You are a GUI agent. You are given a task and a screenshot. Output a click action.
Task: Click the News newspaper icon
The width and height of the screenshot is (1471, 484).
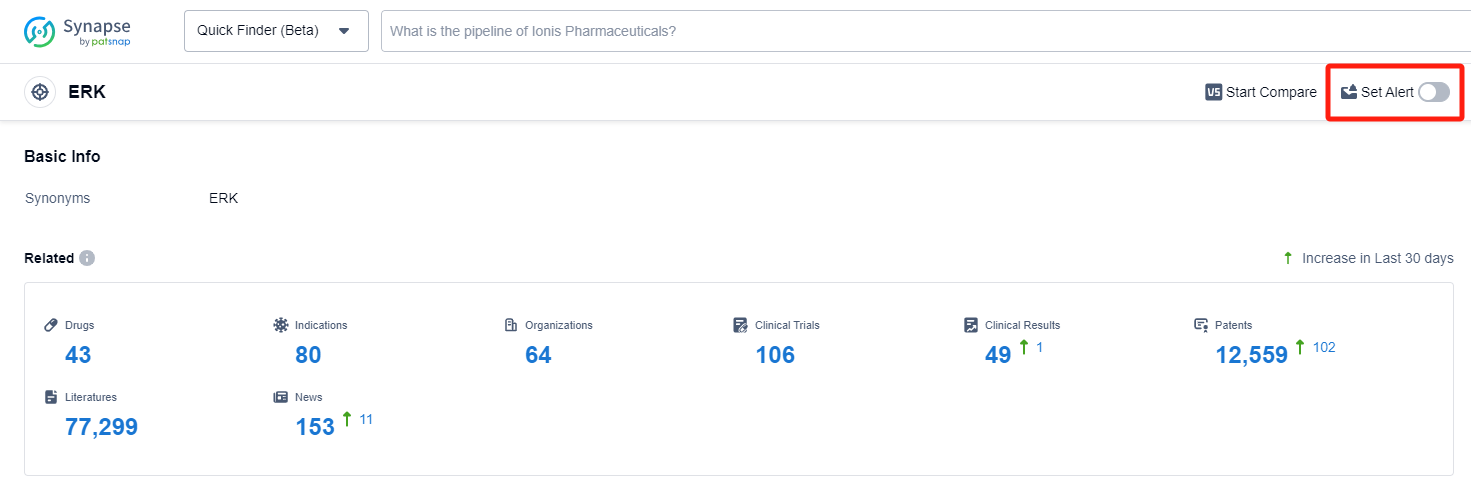(x=281, y=397)
